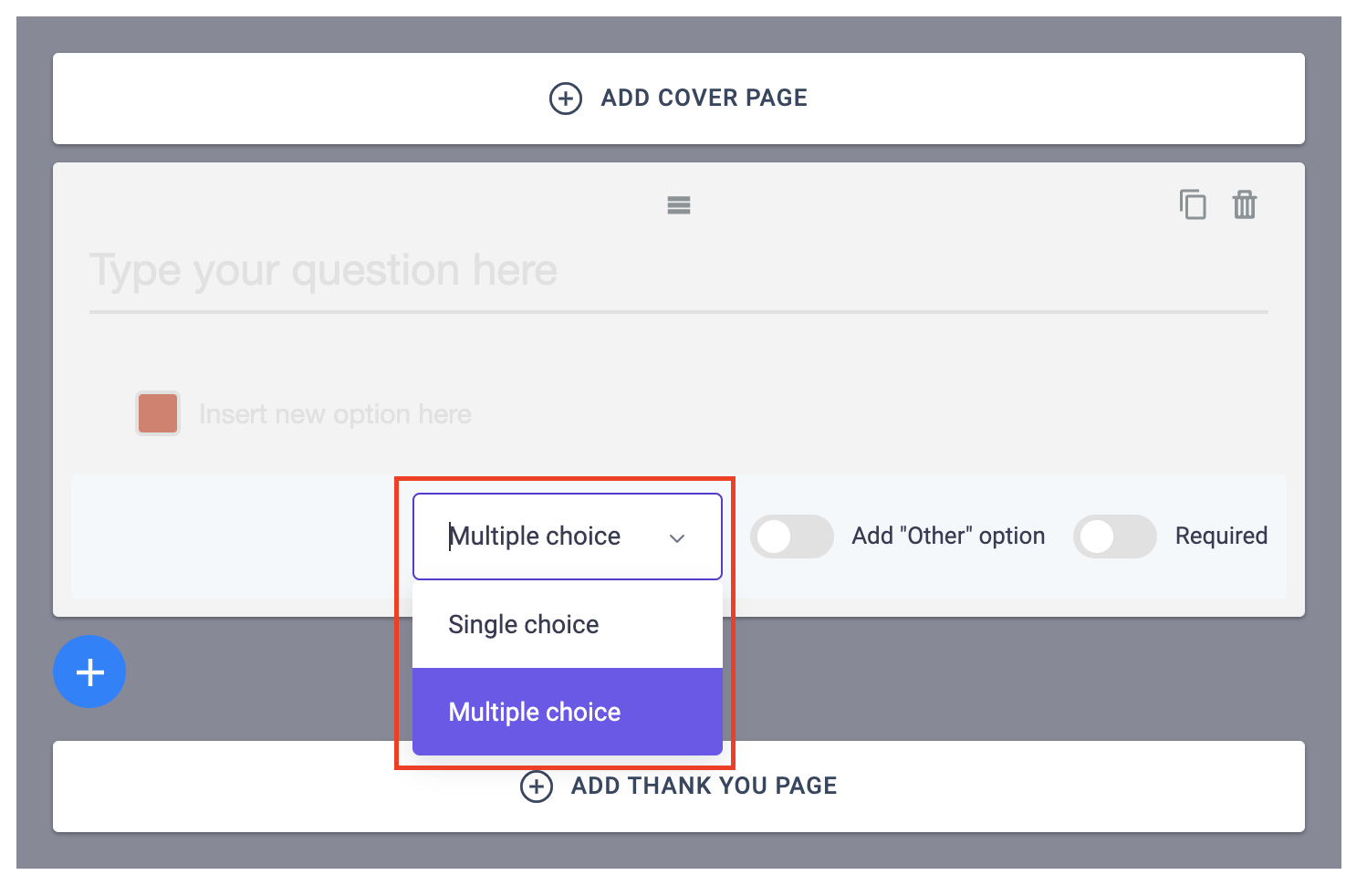1367x896 pixels.
Task: Click the Type your question here field
Action: coord(679,271)
